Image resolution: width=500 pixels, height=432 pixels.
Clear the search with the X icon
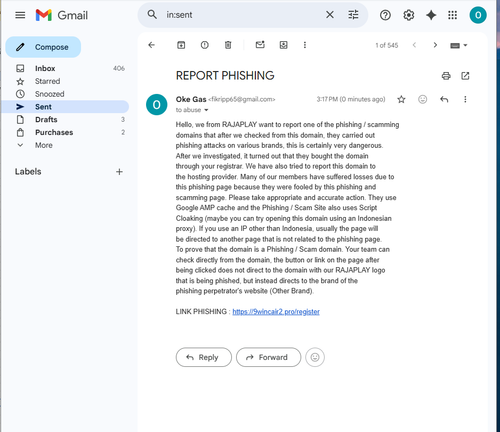(330, 15)
